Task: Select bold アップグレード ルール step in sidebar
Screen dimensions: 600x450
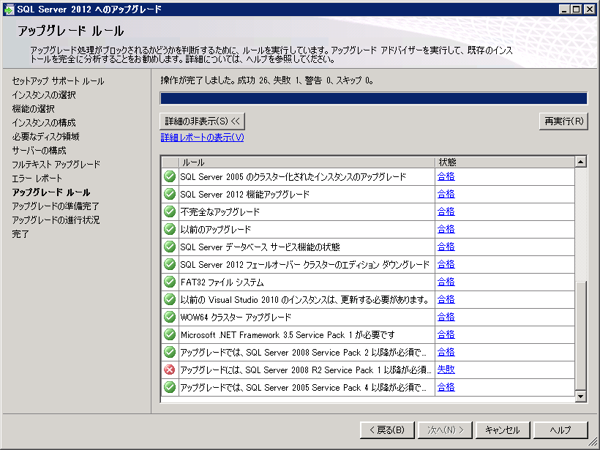Action: coord(51,192)
